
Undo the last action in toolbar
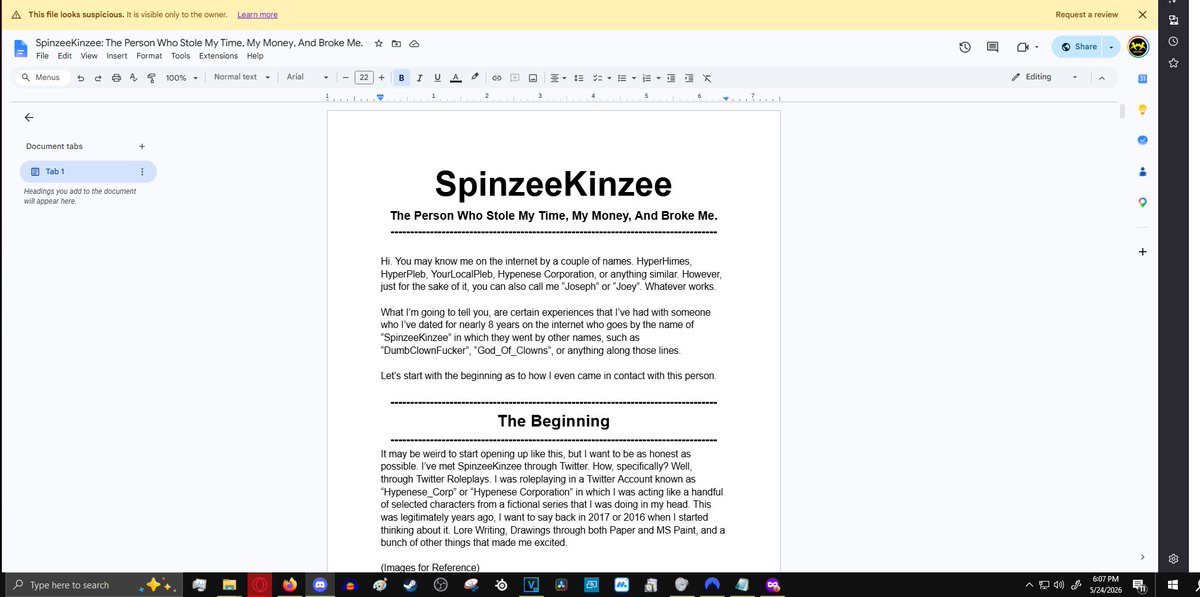[x=81, y=78]
